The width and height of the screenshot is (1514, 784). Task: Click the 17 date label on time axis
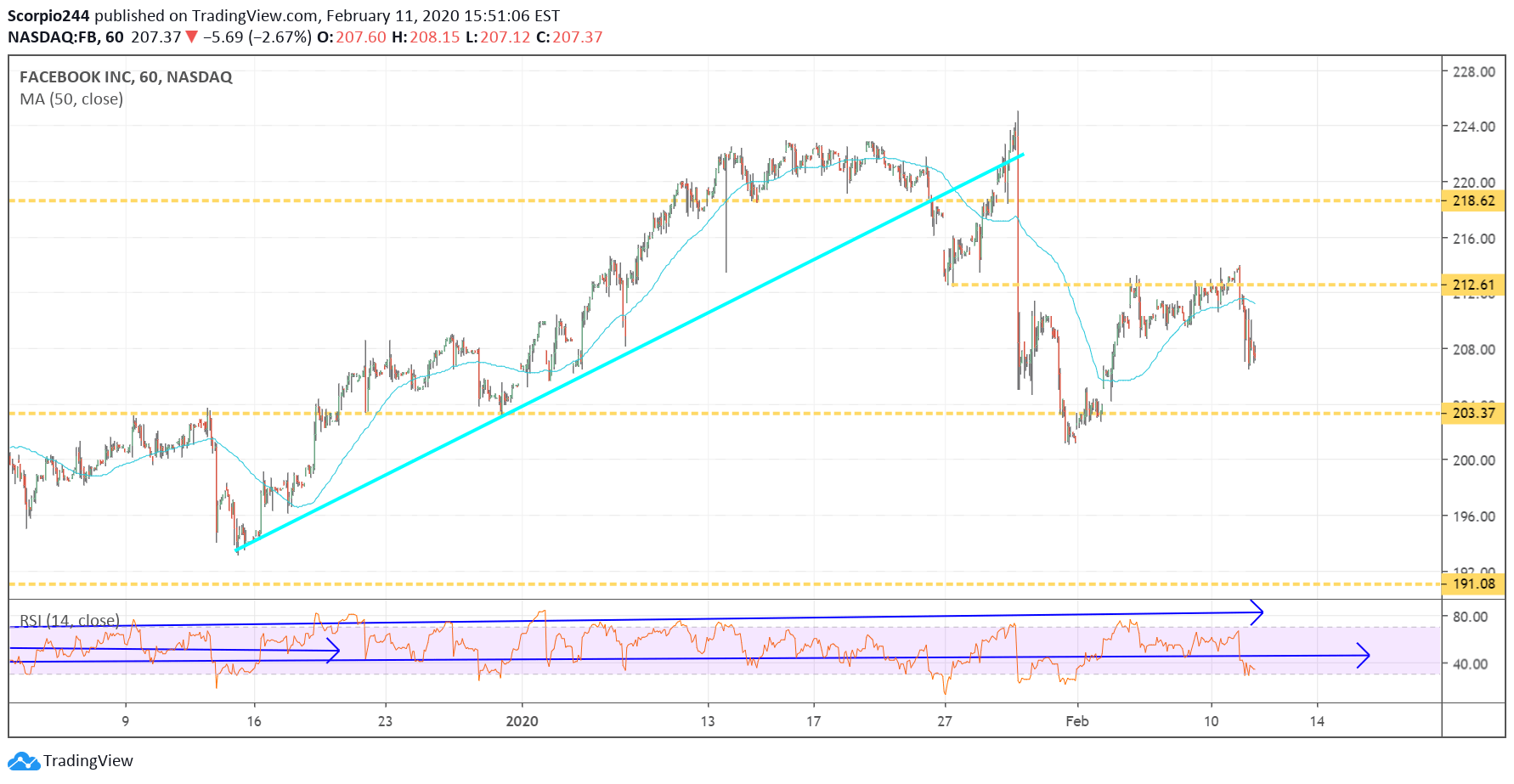813,721
